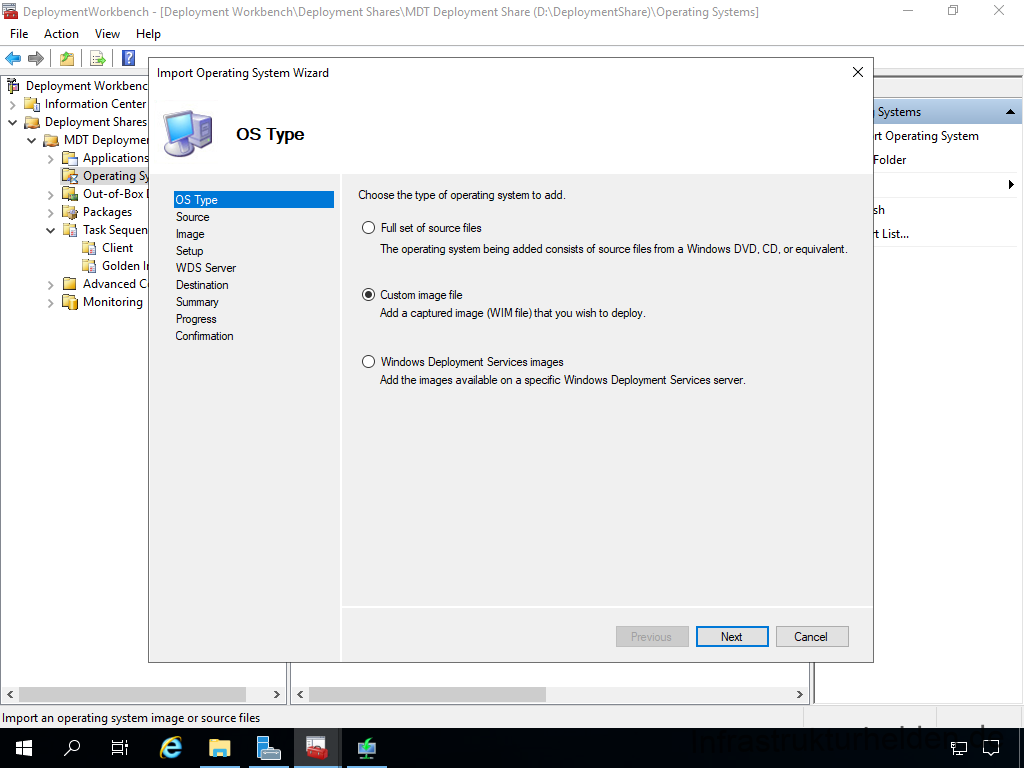This screenshot has height=768, width=1024.
Task: Select the Deployment Workbench root icon
Action: [x=12, y=86]
